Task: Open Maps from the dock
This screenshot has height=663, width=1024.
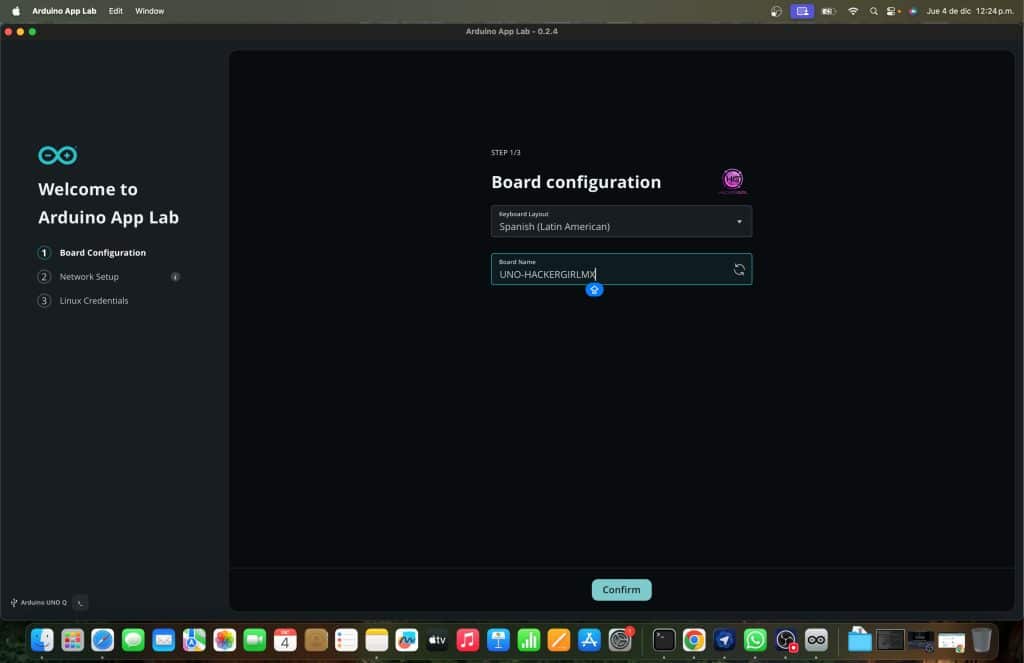Action: point(194,640)
